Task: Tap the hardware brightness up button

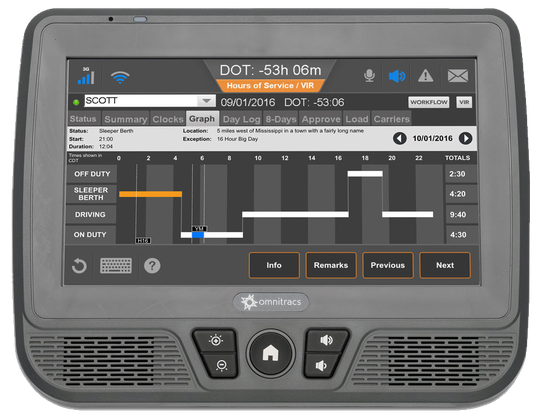Action: pos(216,340)
